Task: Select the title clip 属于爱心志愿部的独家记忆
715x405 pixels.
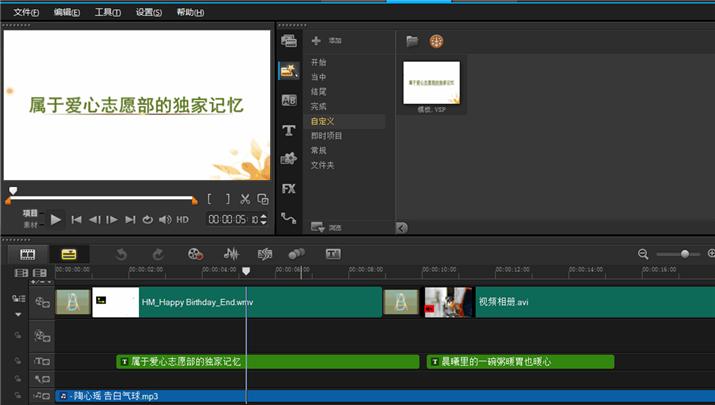Action: [x=268, y=362]
